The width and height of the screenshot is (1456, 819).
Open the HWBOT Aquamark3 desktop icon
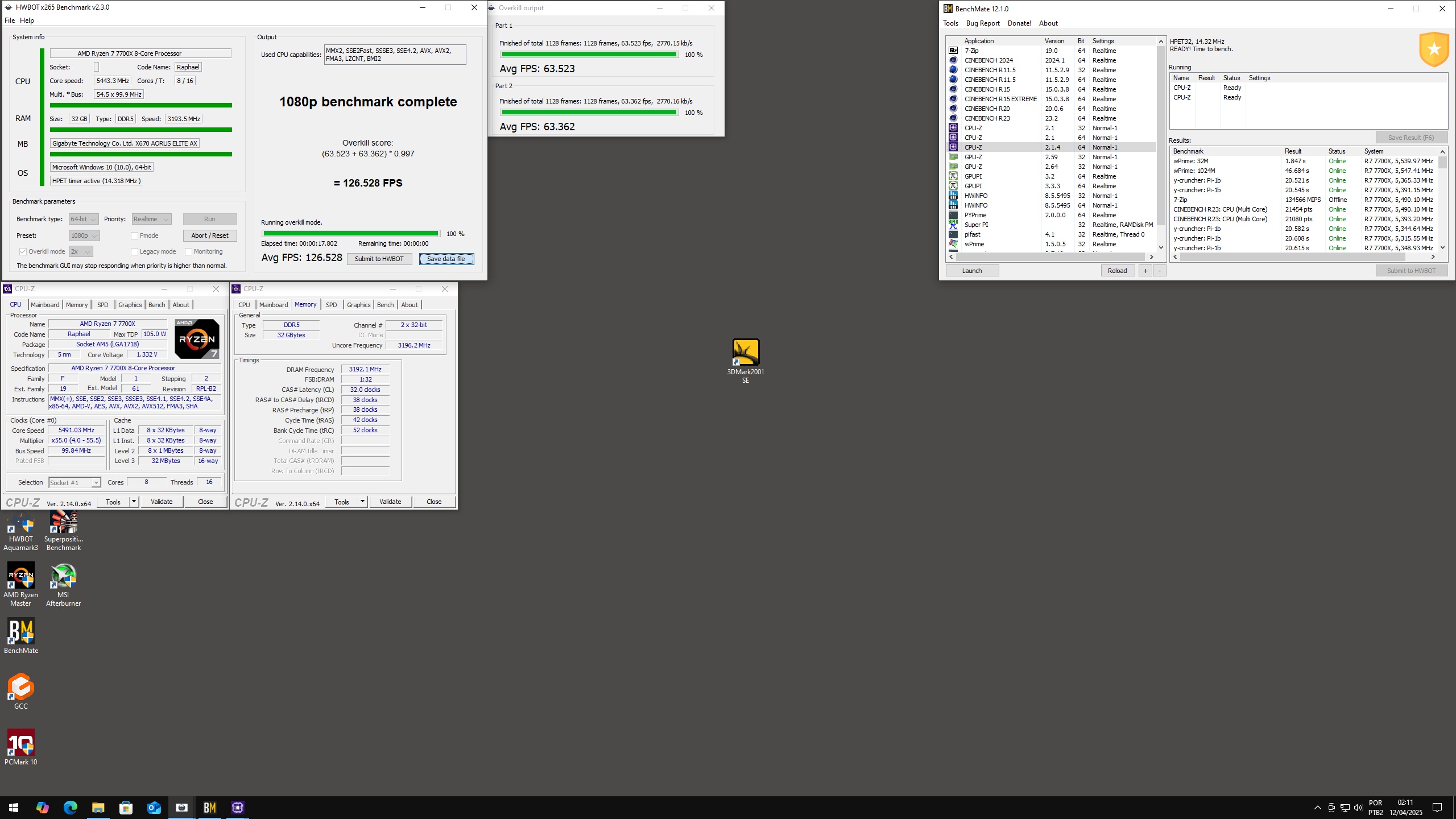21,532
